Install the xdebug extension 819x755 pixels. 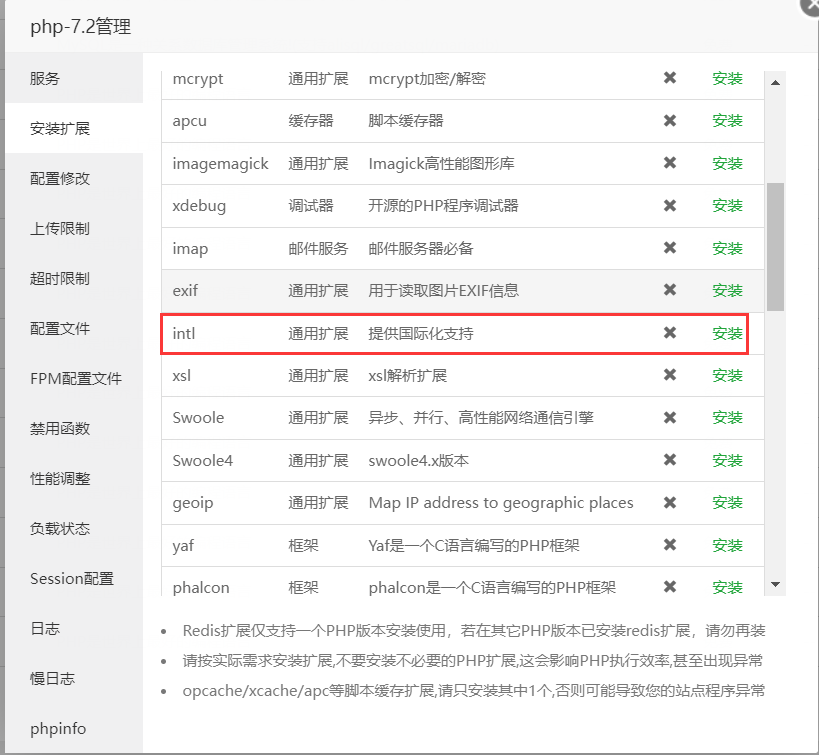coord(727,206)
